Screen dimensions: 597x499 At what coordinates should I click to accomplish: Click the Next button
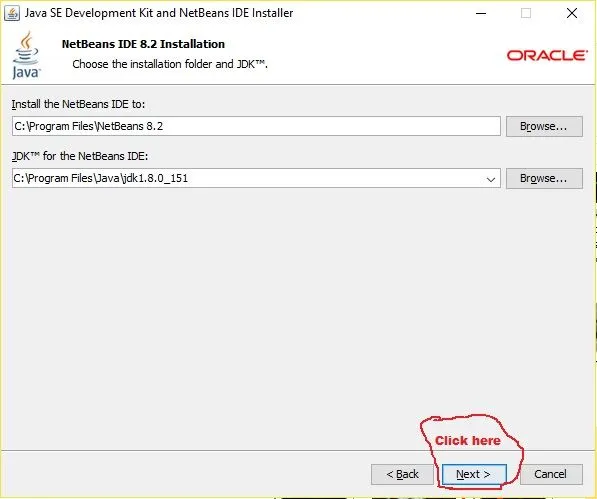(474, 474)
